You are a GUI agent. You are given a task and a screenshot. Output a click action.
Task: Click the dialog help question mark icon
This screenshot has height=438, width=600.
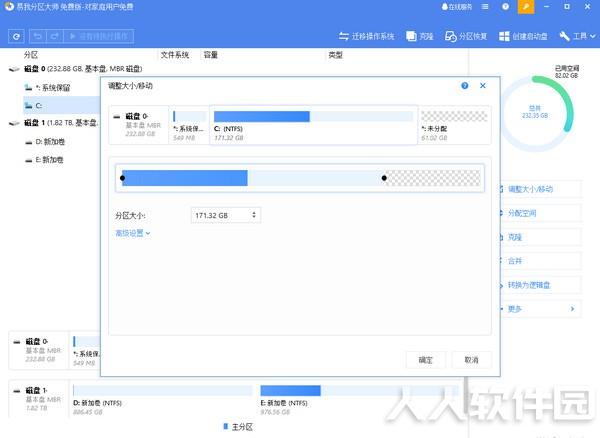(x=465, y=86)
